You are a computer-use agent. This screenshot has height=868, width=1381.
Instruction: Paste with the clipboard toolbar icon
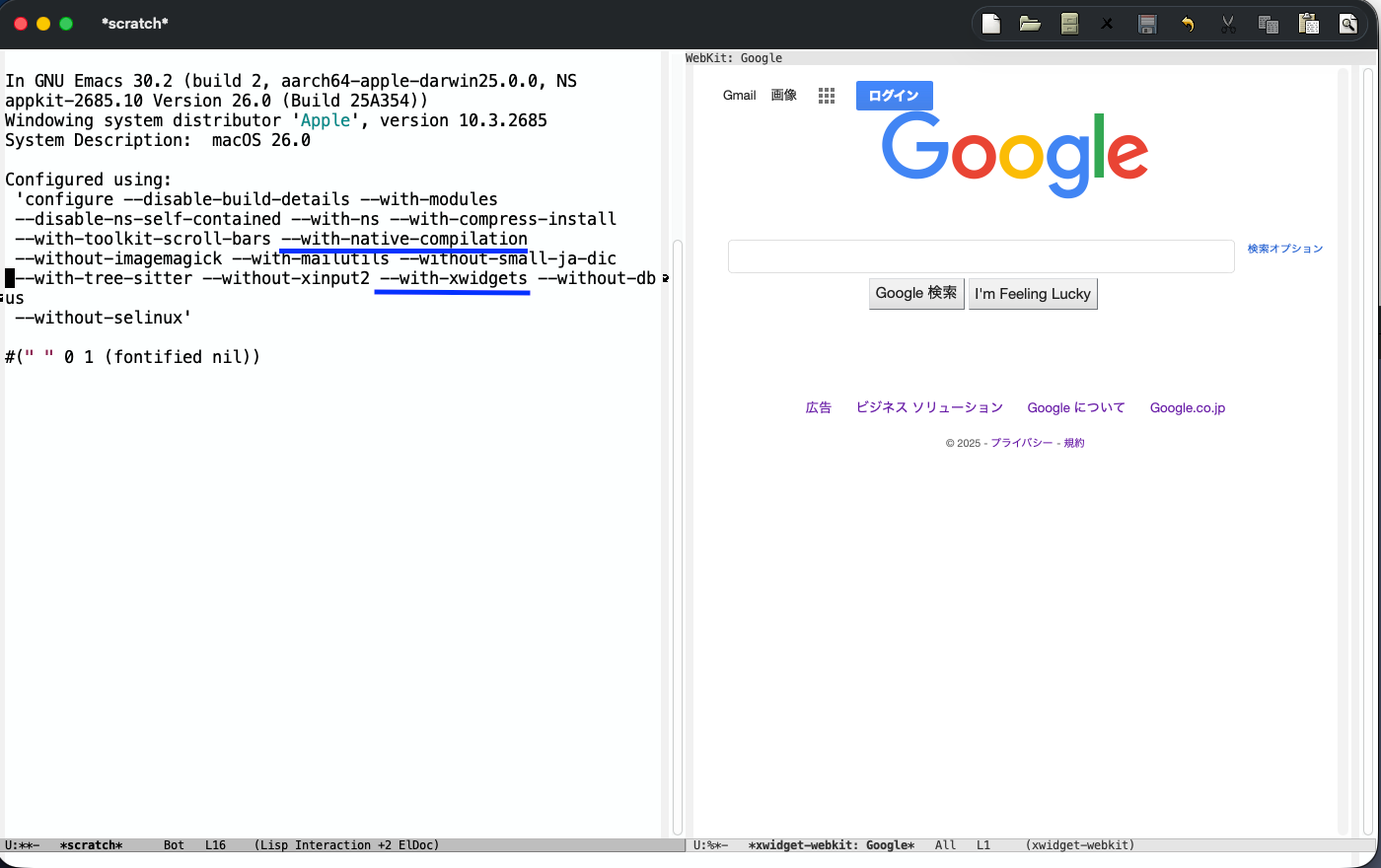[x=1309, y=24]
